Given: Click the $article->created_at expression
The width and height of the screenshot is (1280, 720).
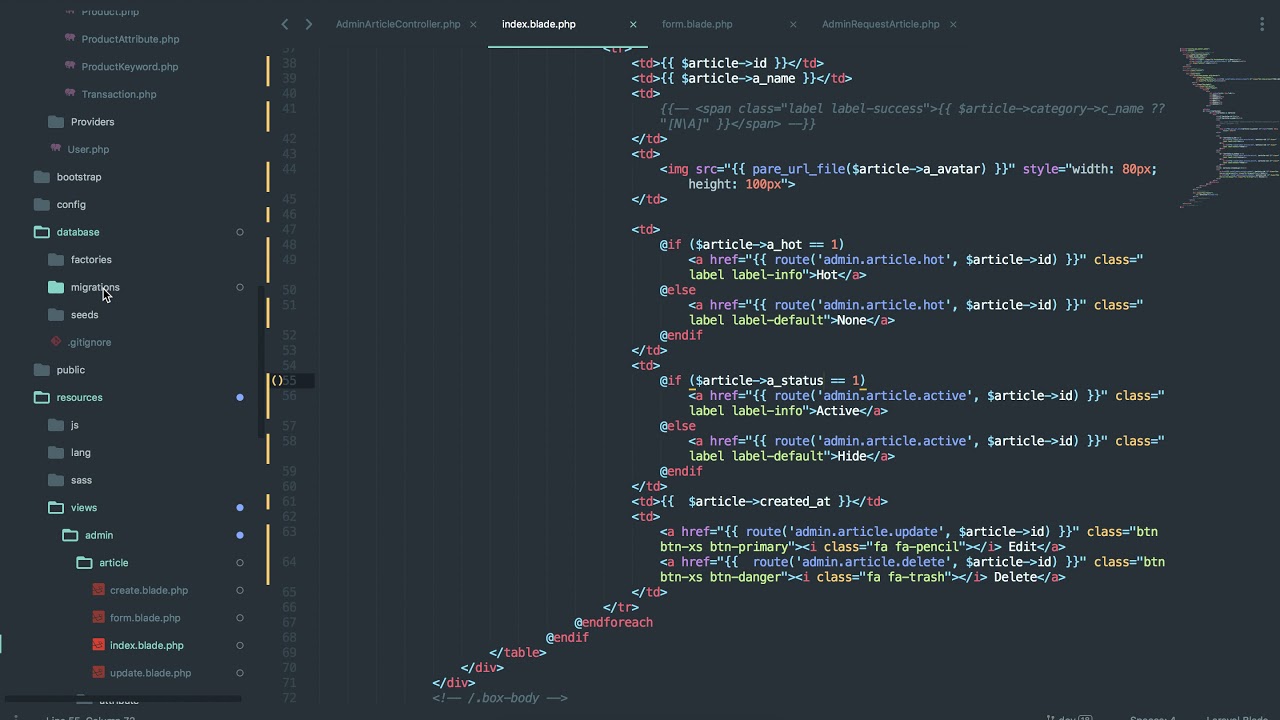Looking at the screenshot, I should point(760,501).
